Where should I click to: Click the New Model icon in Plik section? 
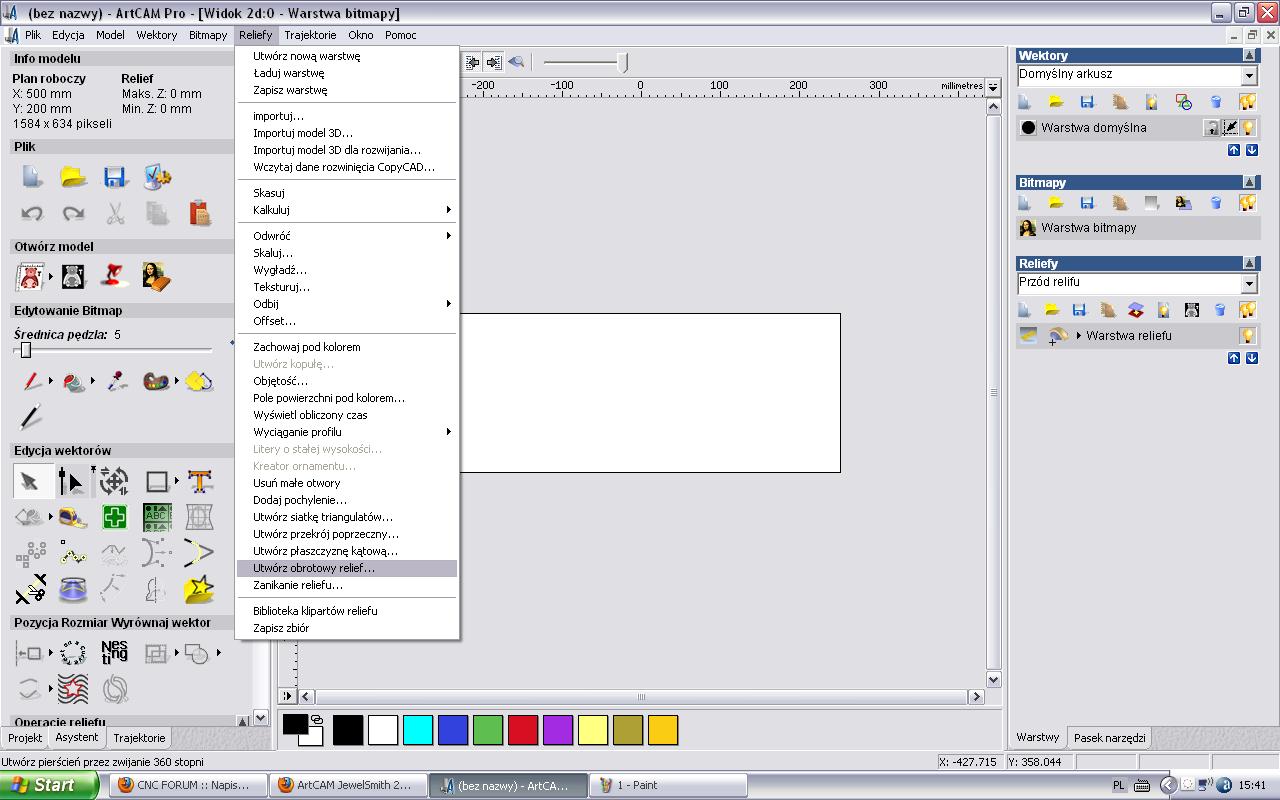tap(31, 178)
